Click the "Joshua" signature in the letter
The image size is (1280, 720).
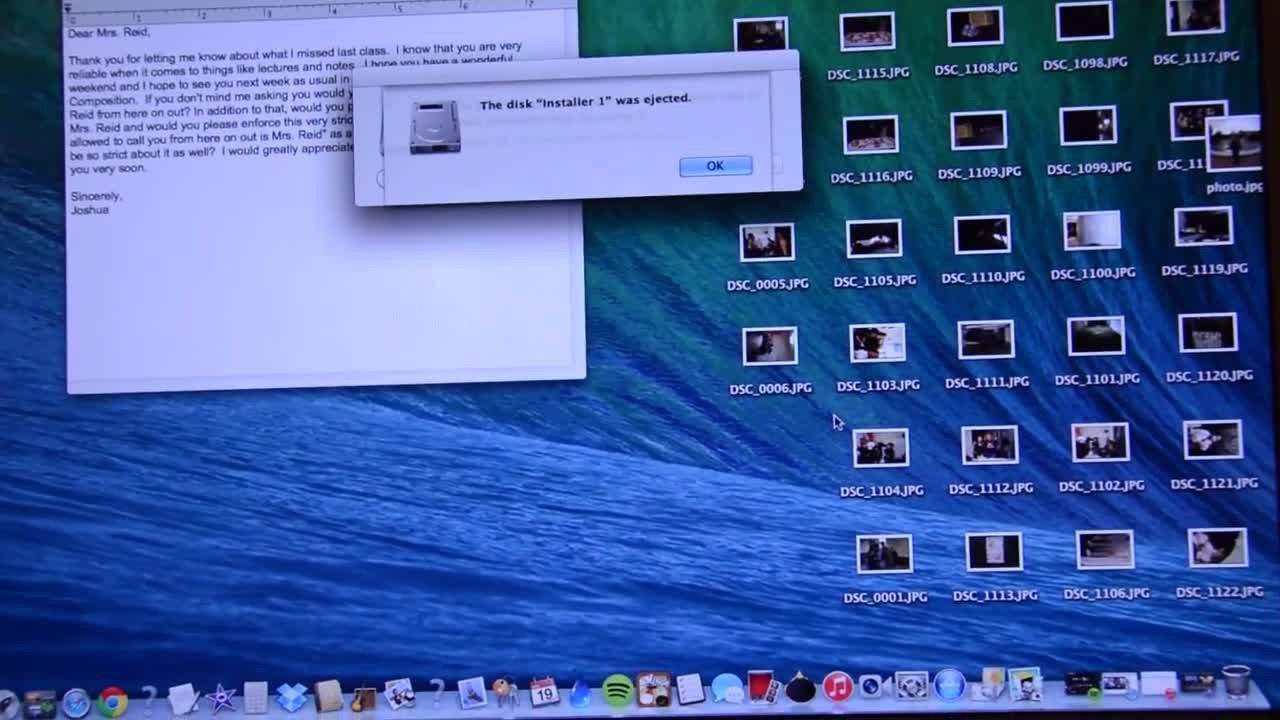[90, 210]
